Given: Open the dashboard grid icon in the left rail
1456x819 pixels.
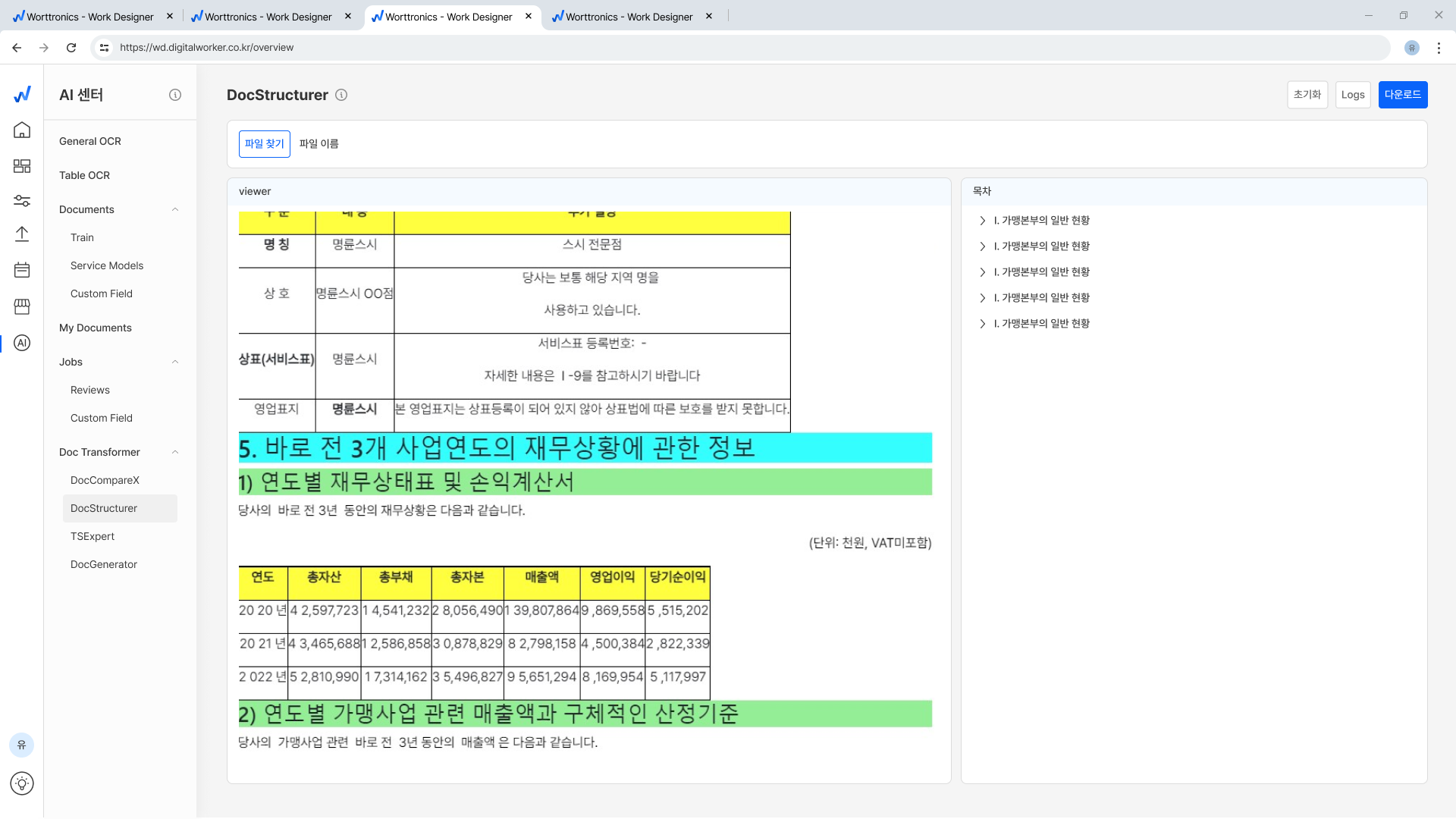Looking at the screenshot, I should [x=22, y=166].
